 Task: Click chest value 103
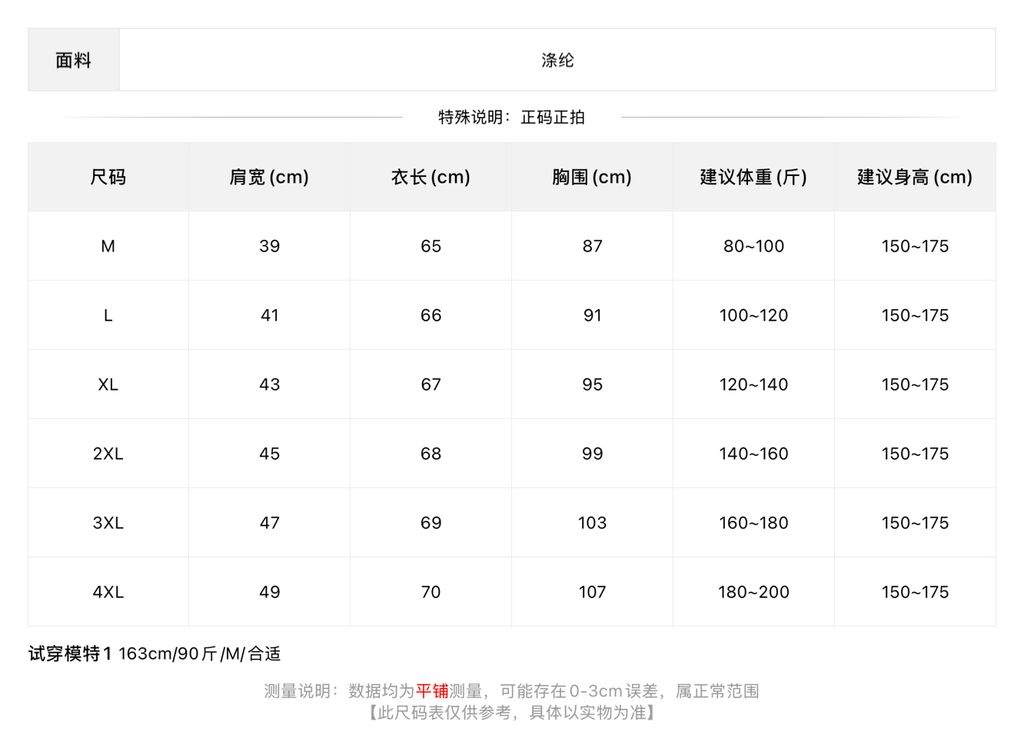click(592, 523)
